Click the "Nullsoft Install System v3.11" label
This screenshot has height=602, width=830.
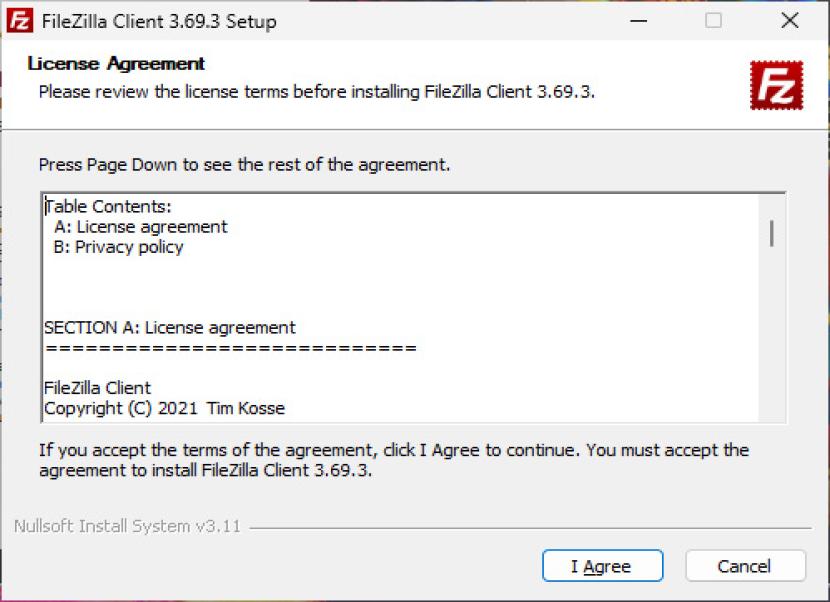coord(127,526)
